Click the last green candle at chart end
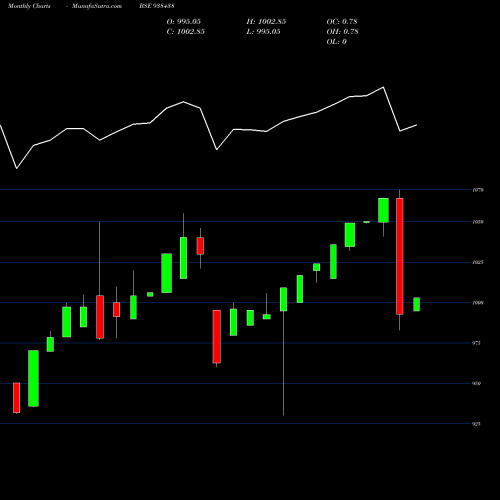The width and height of the screenshot is (500, 500). coord(416,304)
